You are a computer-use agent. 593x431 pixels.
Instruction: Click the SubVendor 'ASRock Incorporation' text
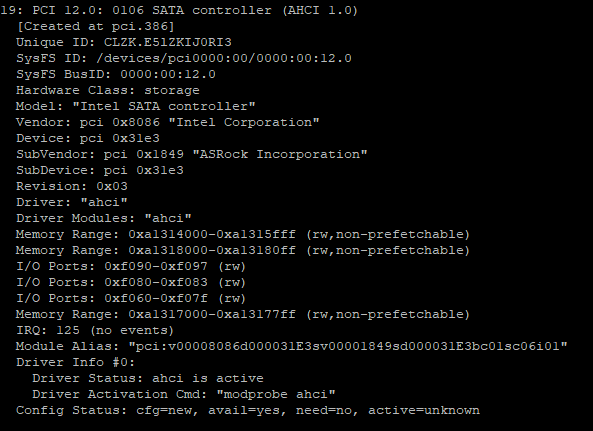point(280,154)
